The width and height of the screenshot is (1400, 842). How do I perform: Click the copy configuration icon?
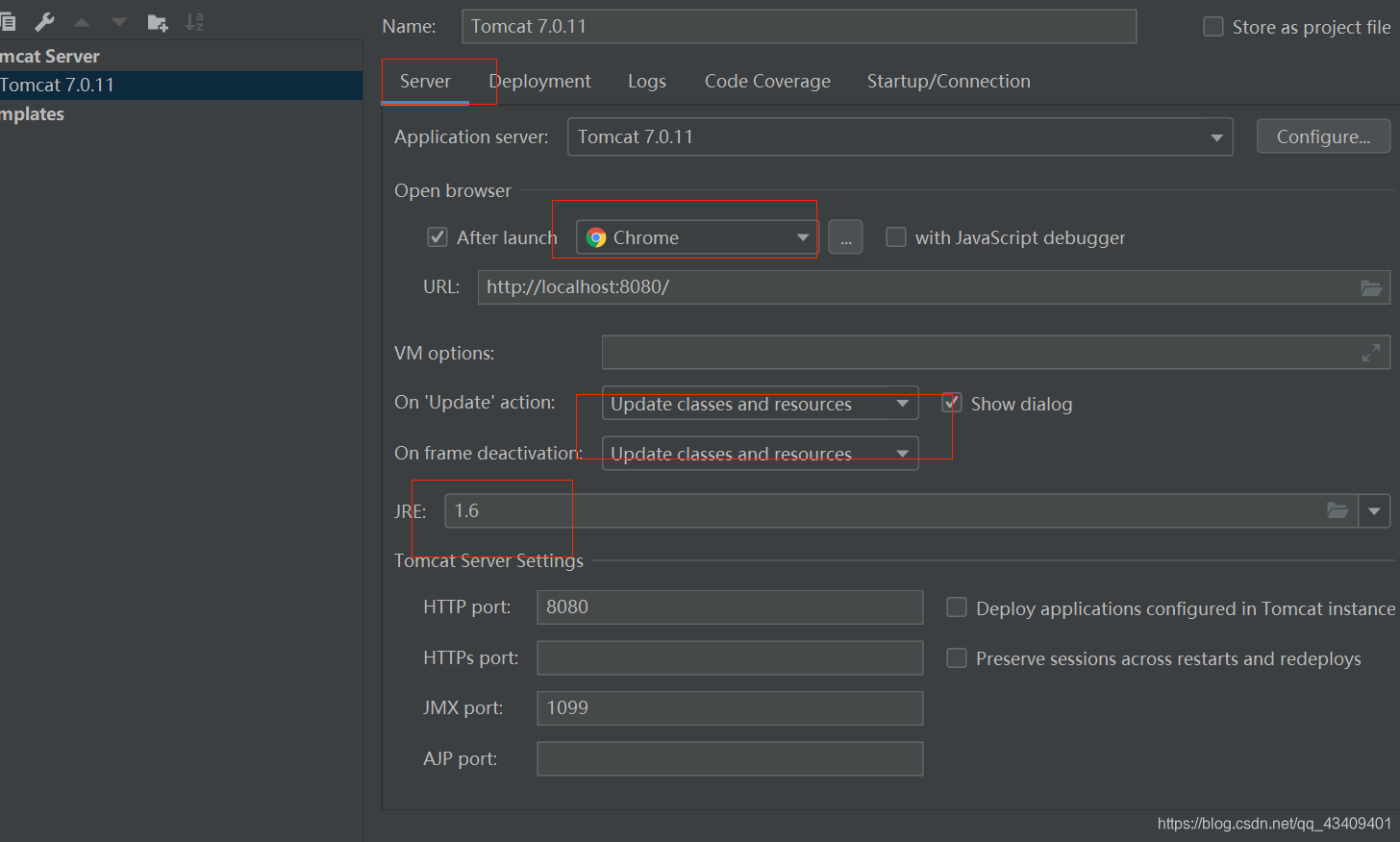pyautogui.click(x=8, y=22)
